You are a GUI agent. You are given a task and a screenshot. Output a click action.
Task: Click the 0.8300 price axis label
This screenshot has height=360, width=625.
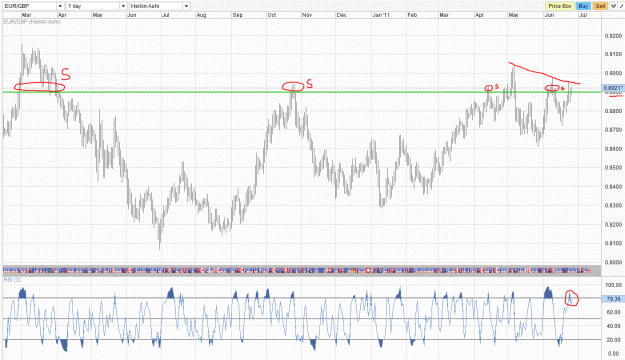pyautogui.click(x=613, y=206)
